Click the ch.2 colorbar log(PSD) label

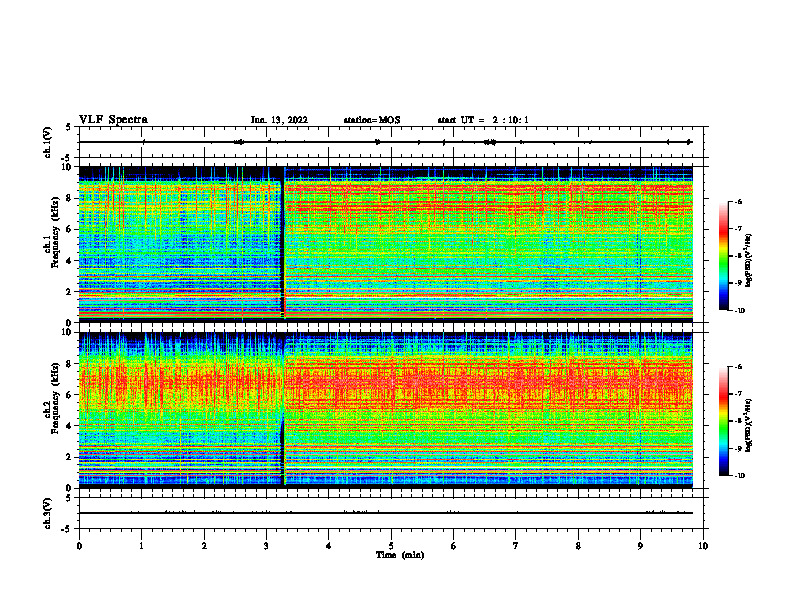[x=749, y=425]
